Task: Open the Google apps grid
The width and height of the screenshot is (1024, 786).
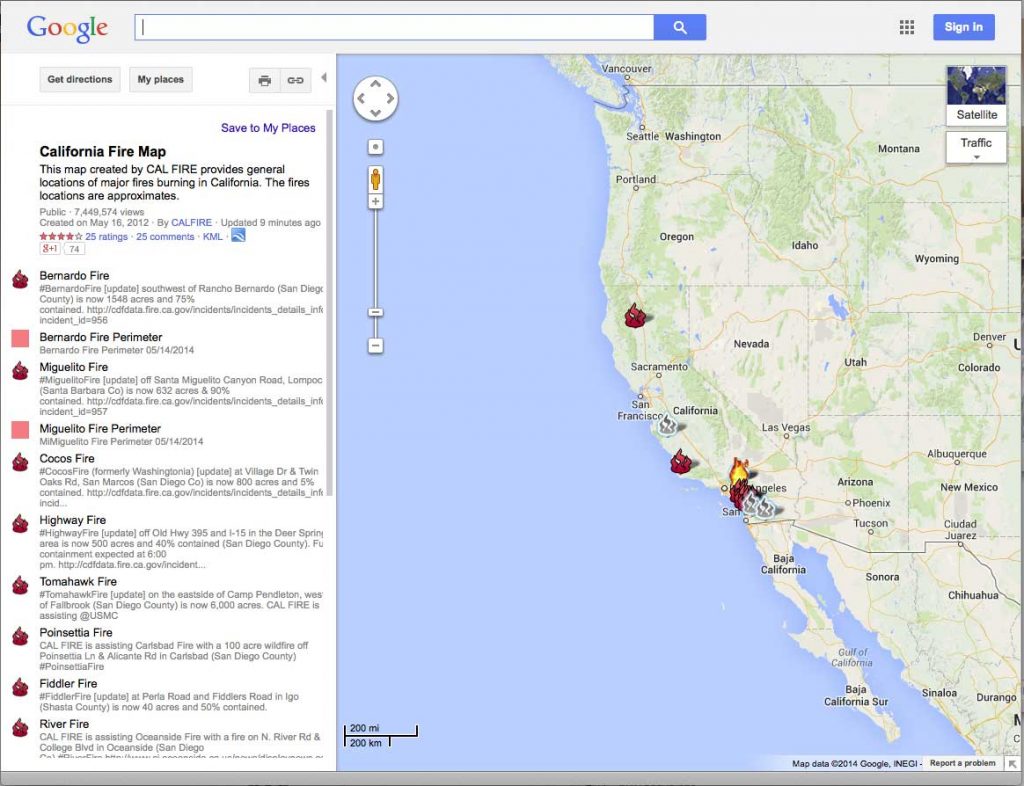Action: 906,27
